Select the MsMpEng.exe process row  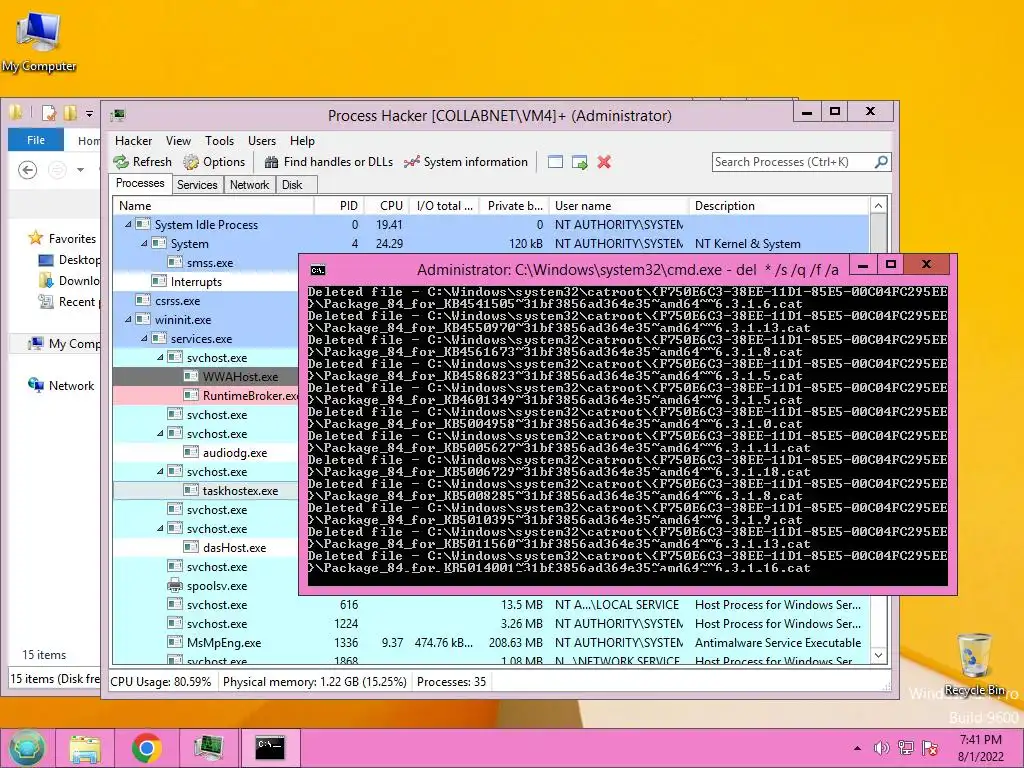click(x=491, y=643)
